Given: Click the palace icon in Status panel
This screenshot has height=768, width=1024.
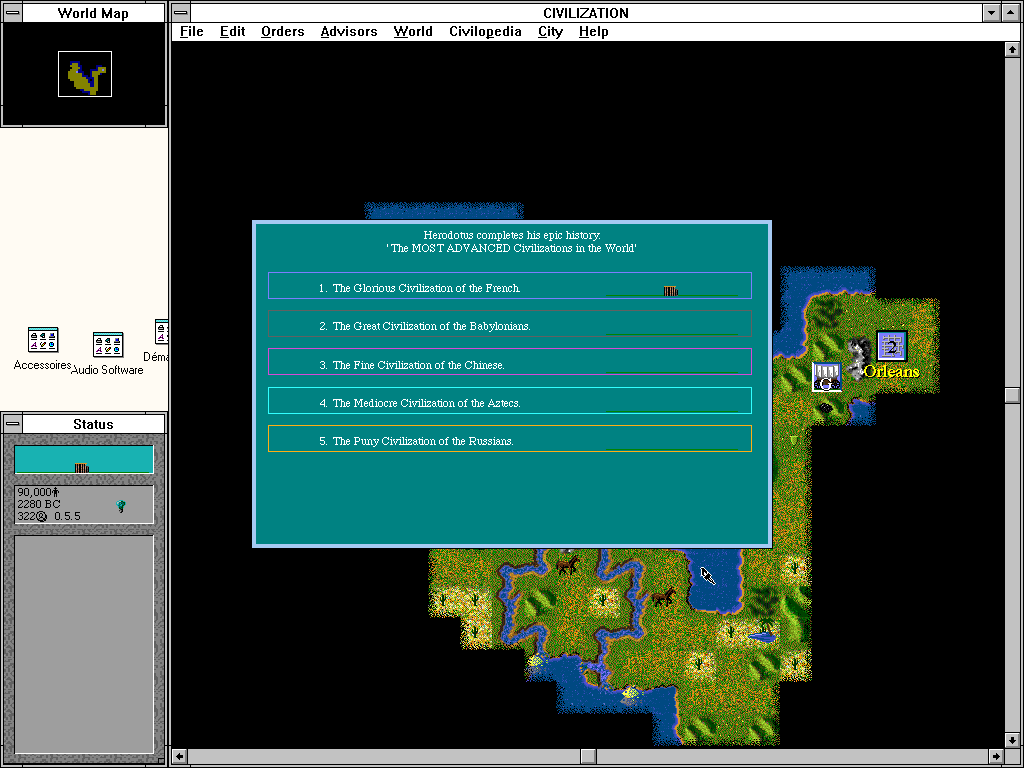Looking at the screenshot, I should pos(81,468).
